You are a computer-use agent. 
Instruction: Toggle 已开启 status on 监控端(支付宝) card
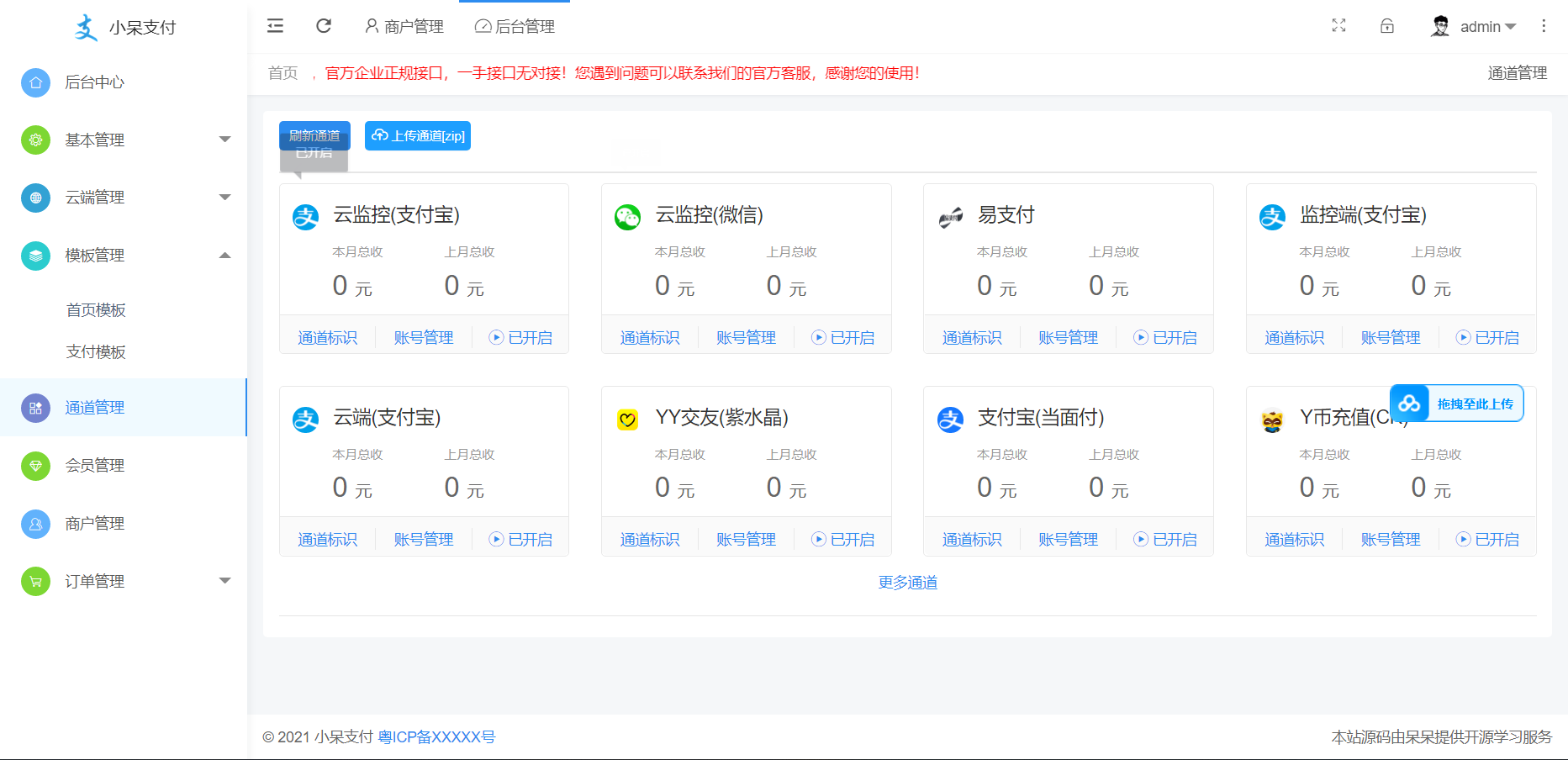1487,337
